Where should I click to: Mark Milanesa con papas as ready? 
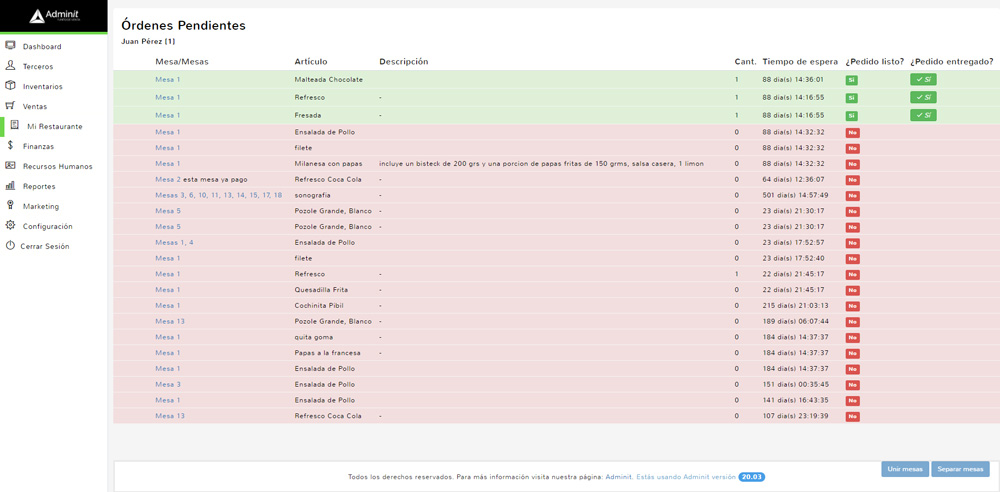[x=852, y=164]
